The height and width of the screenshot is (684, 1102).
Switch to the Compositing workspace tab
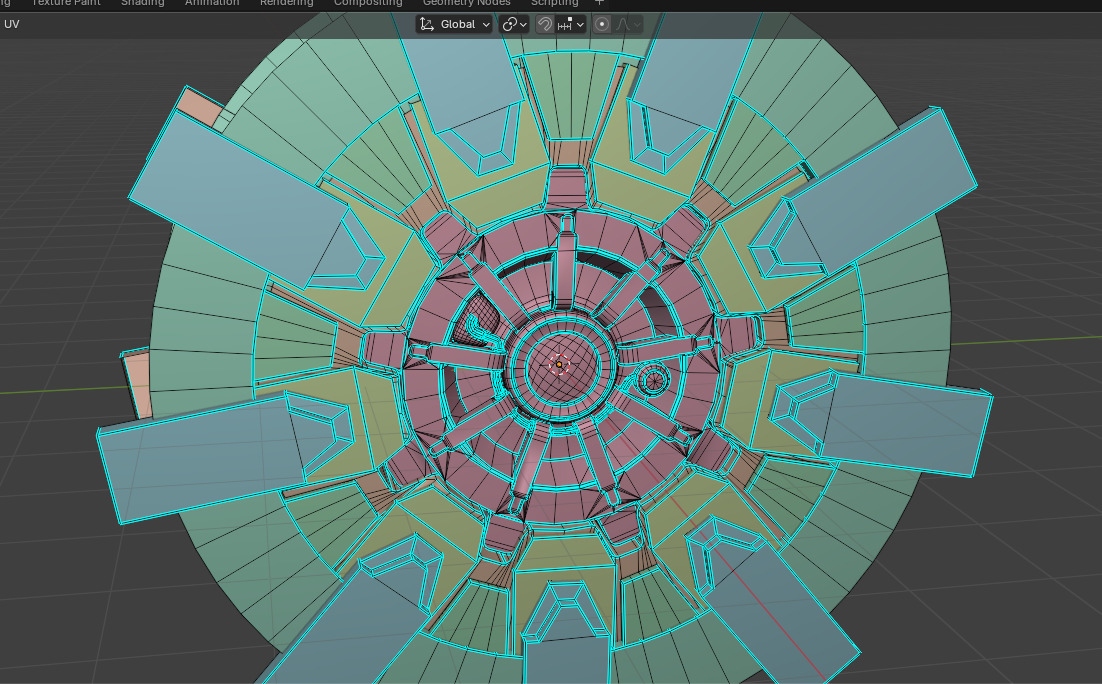click(368, 3)
